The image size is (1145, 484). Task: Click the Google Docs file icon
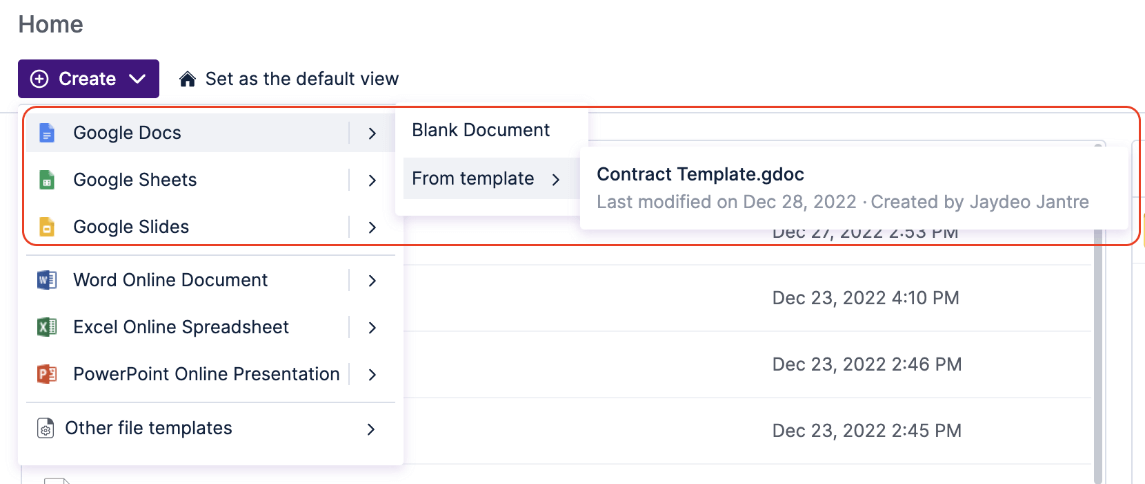click(46, 133)
